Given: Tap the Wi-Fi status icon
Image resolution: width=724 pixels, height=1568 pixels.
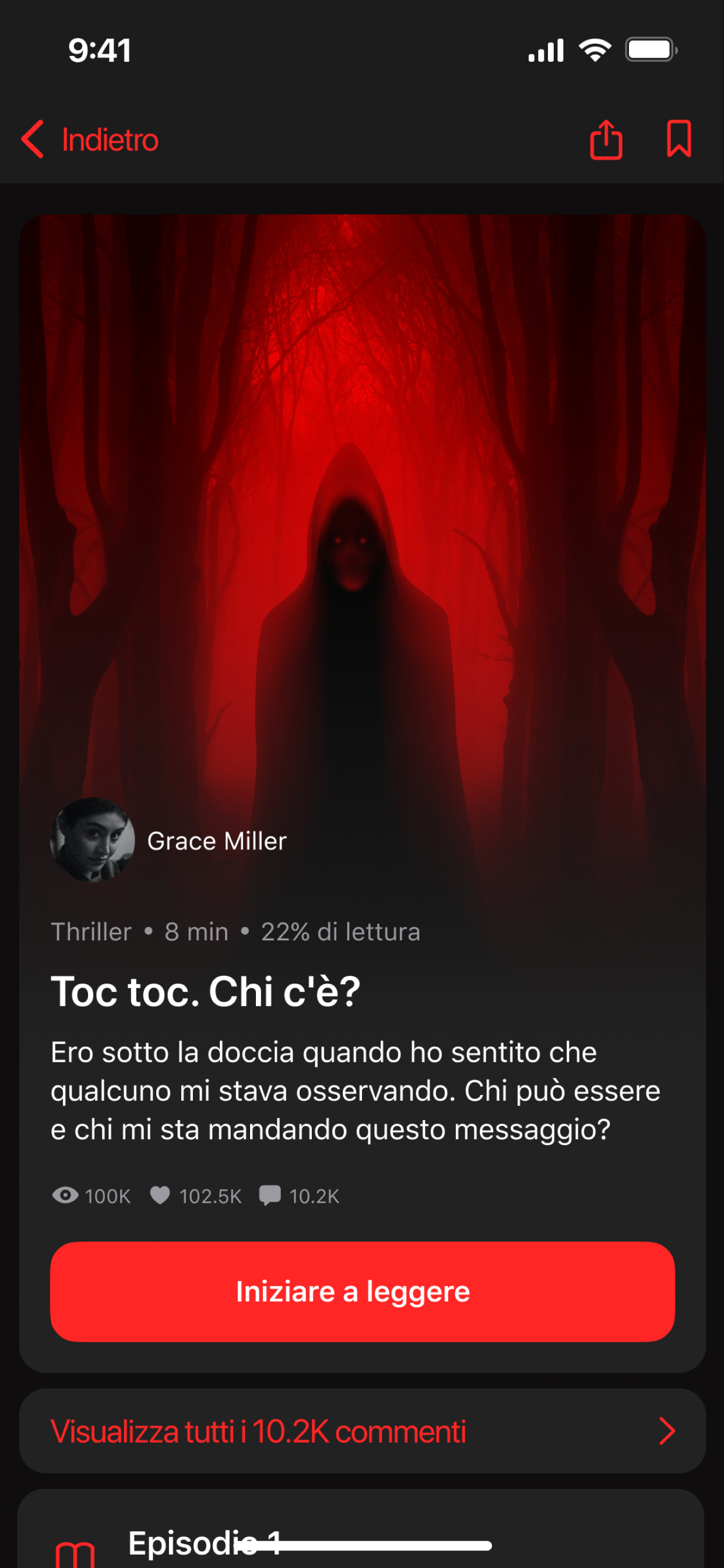Looking at the screenshot, I should pyautogui.click(x=595, y=50).
